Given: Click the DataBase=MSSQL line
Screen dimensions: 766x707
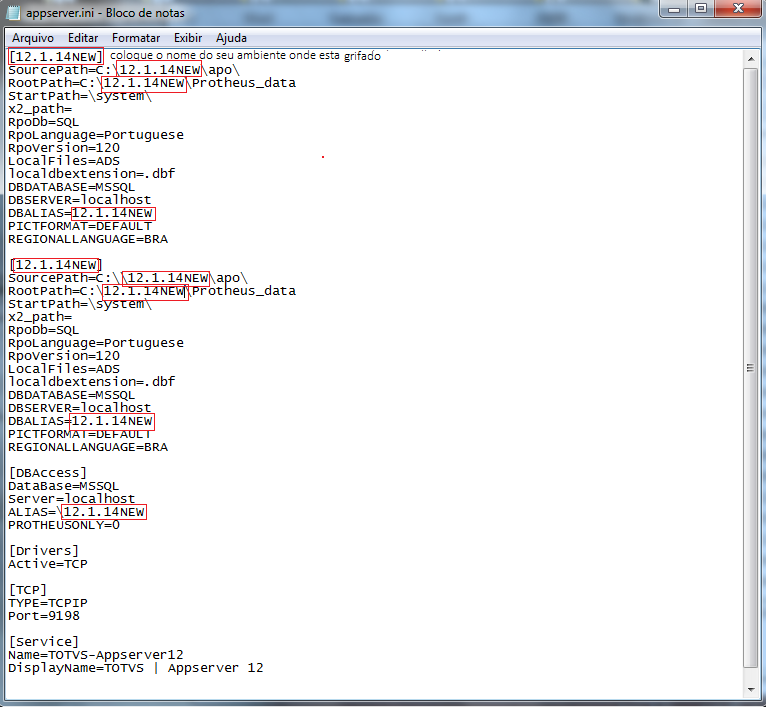Looking at the screenshot, I should pyautogui.click(x=64, y=486).
